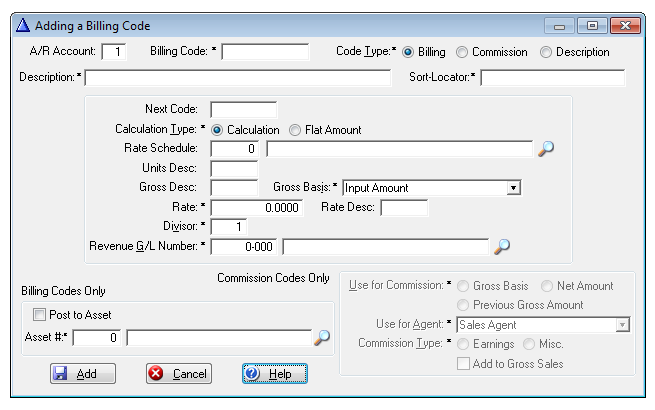The height and width of the screenshot is (410, 655).
Task: Select the Billing code type radio button
Action: click(x=408, y=52)
